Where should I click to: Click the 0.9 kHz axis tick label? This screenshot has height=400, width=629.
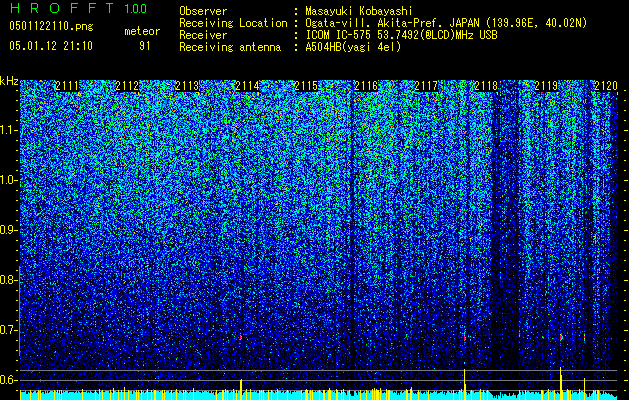pos(9,230)
